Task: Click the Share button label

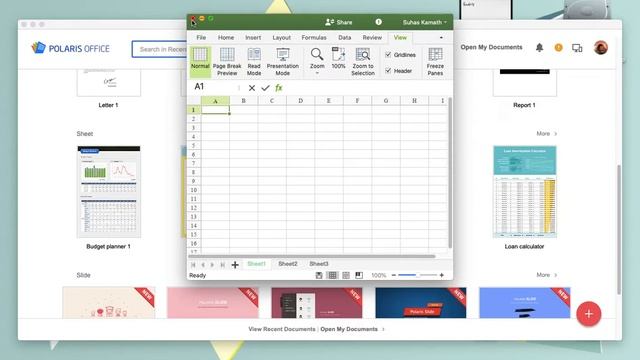Action: pyautogui.click(x=344, y=22)
